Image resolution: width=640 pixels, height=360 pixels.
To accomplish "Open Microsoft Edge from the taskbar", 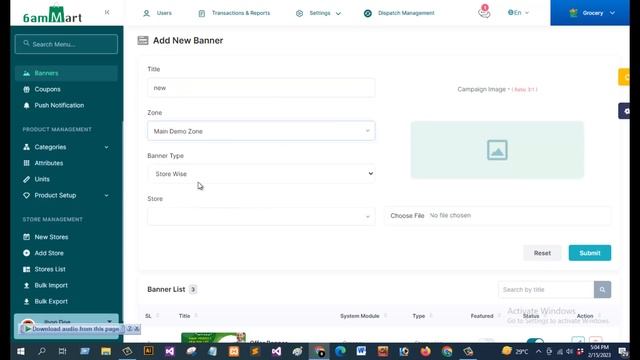I will click(x=340, y=351).
